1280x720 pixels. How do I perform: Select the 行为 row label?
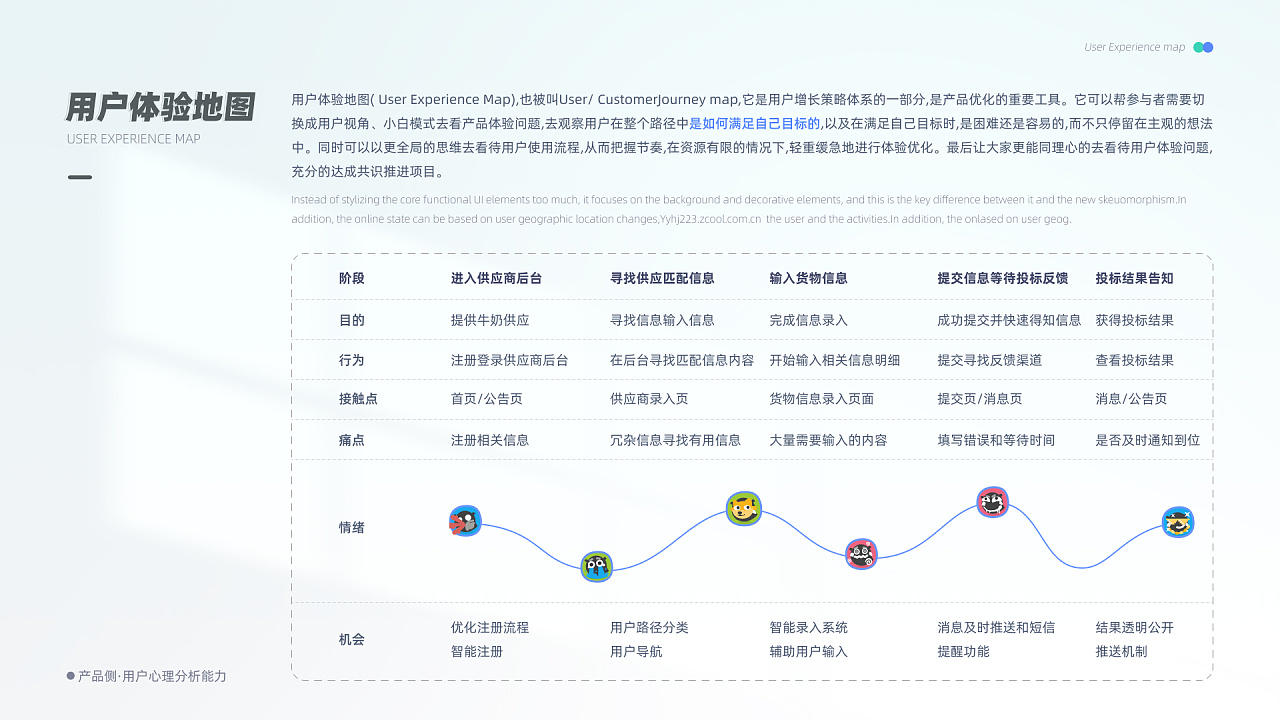click(352, 360)
